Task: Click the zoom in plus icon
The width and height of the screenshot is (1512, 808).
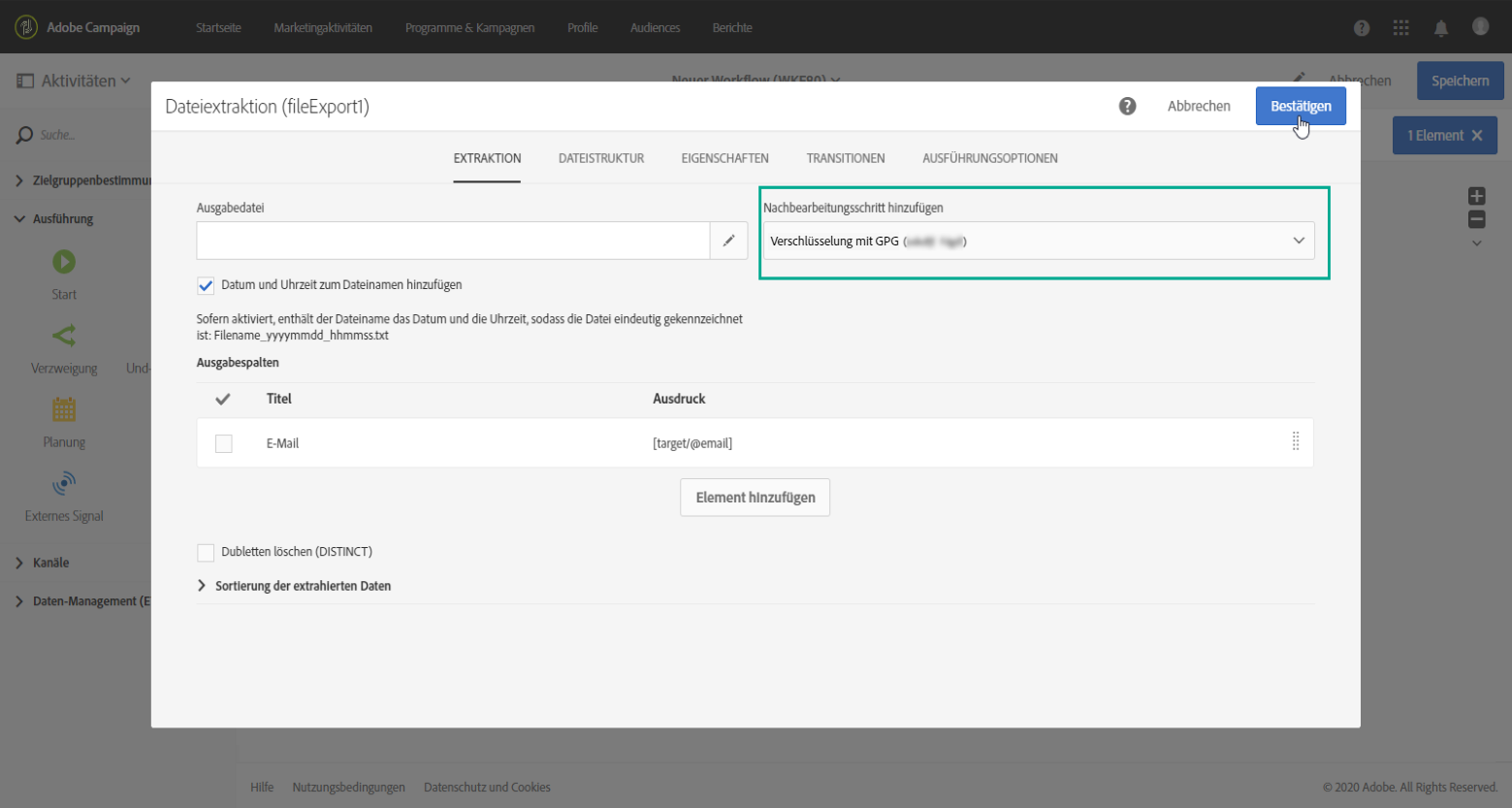Action: click(x=1477, y=196)
